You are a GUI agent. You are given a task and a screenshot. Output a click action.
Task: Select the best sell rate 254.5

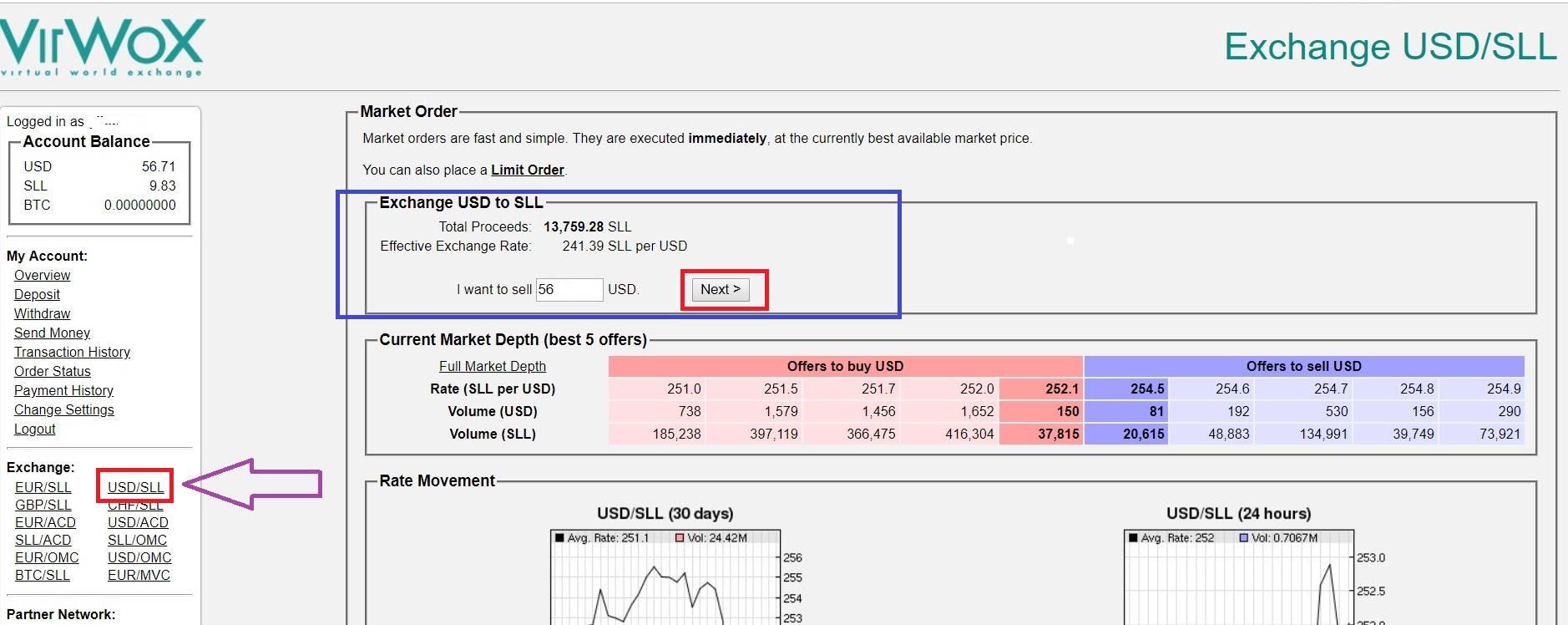point(1126,389)
